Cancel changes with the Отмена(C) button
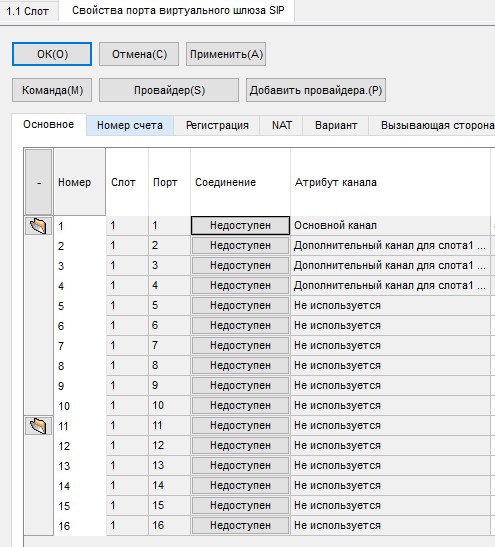 [139, 54]
